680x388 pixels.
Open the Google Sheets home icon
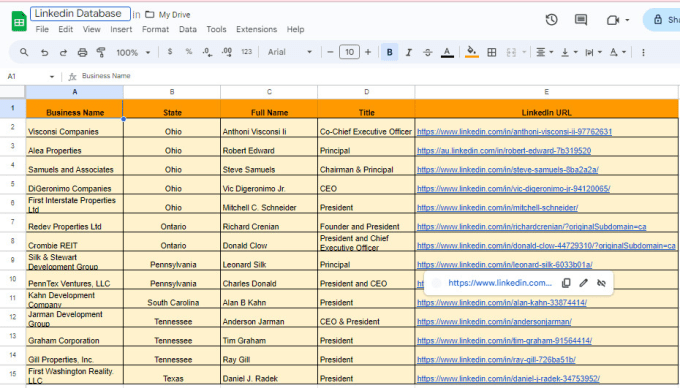(x=19, y=21)
